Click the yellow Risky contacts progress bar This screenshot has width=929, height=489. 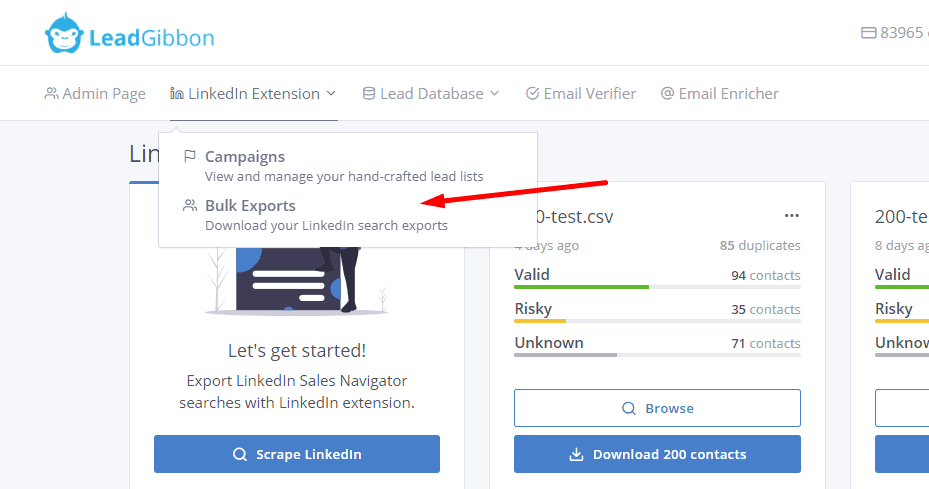pyautogui.click(x=540, y=321)
